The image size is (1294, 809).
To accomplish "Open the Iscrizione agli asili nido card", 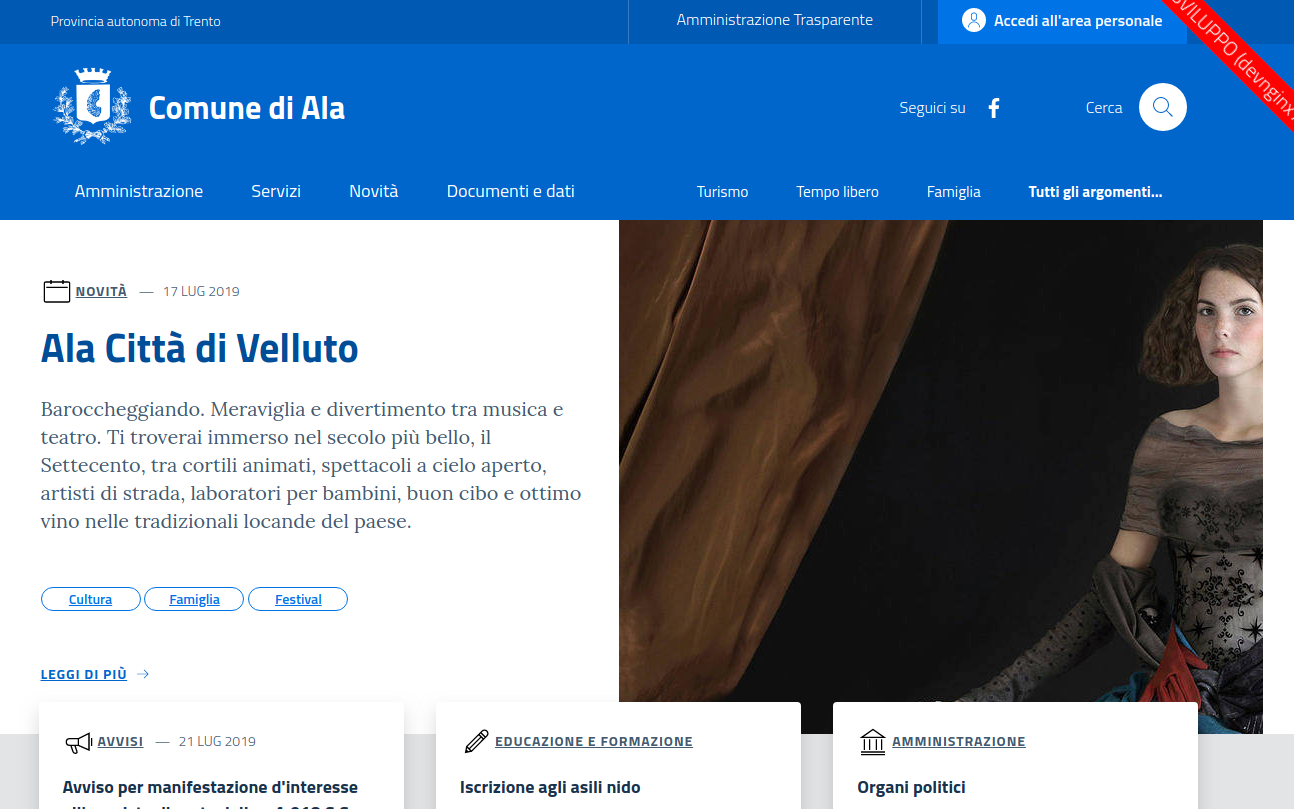I will click(550, 787).
